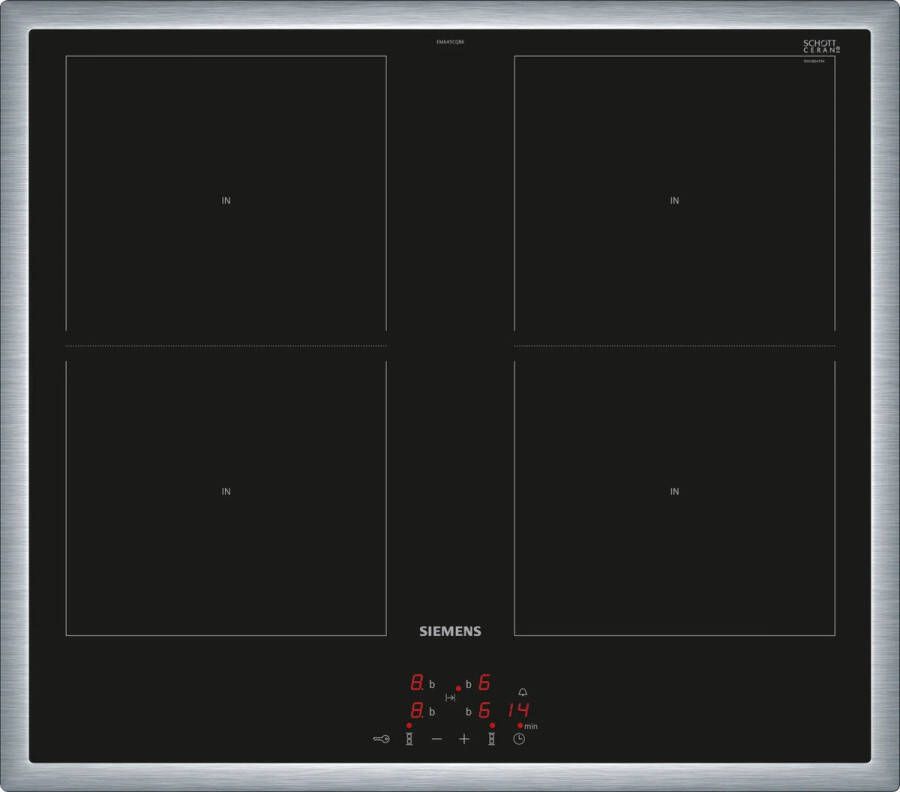The image size is (900, 792).
Task: Tap the timer display showing 14
Action: tap(518, 711)
